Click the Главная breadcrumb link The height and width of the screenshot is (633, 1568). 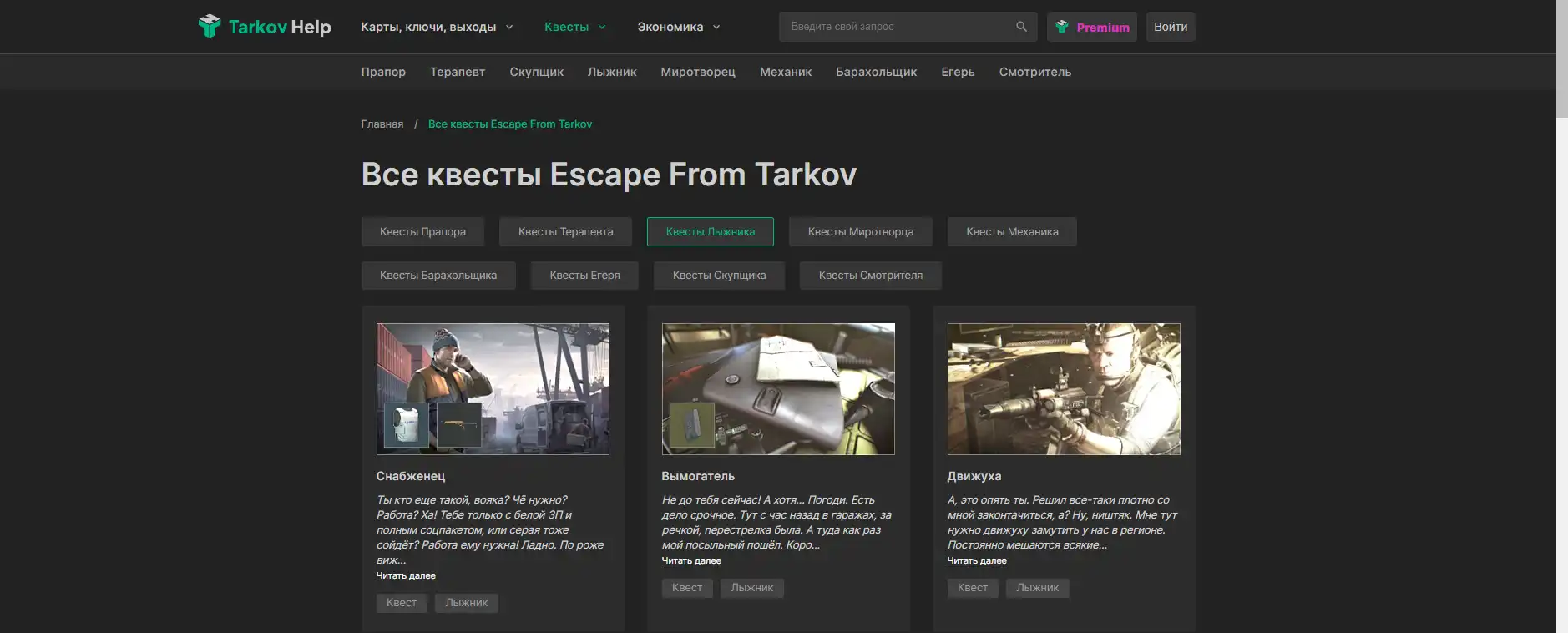[382, 124]
